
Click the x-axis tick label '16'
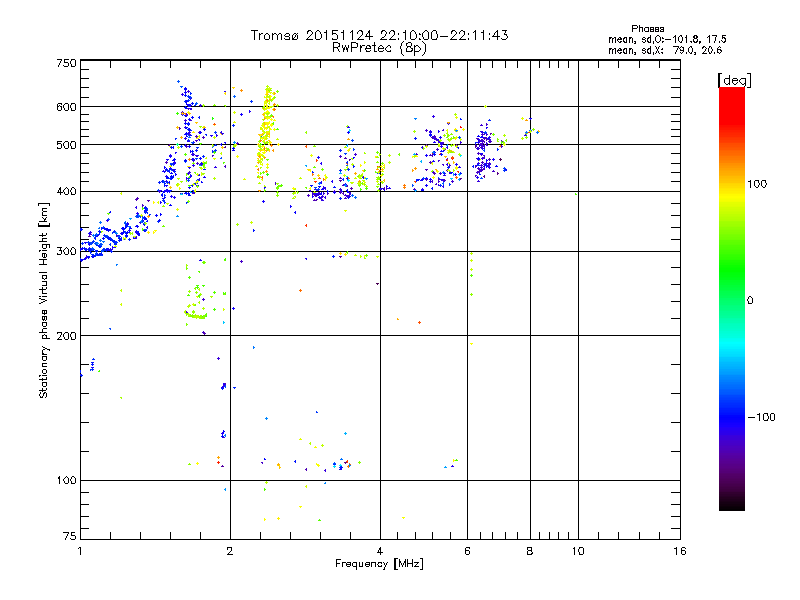tap(680, 551)
